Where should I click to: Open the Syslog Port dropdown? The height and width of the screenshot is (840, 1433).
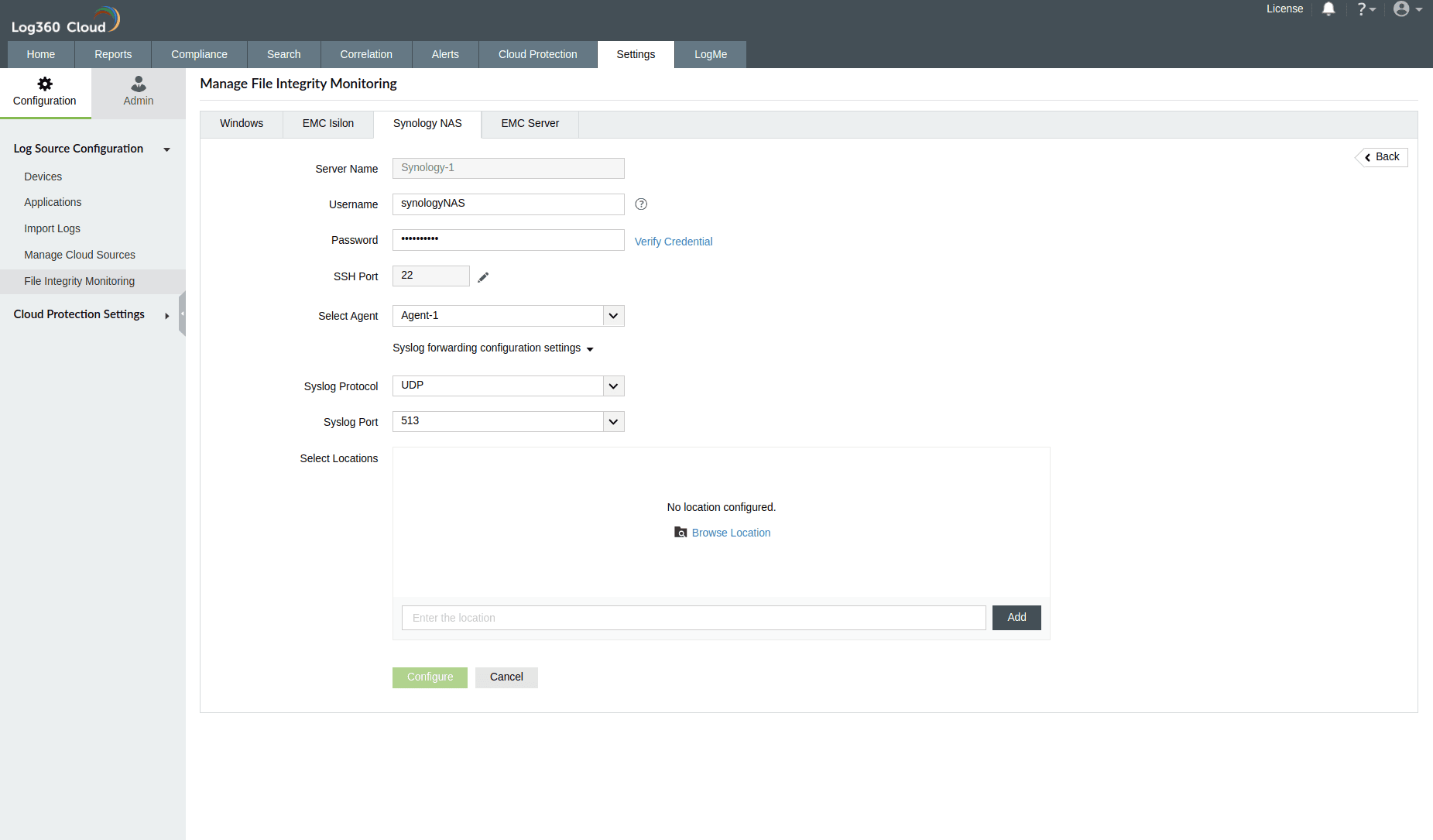pyautogui.click(x=612, y=421)
